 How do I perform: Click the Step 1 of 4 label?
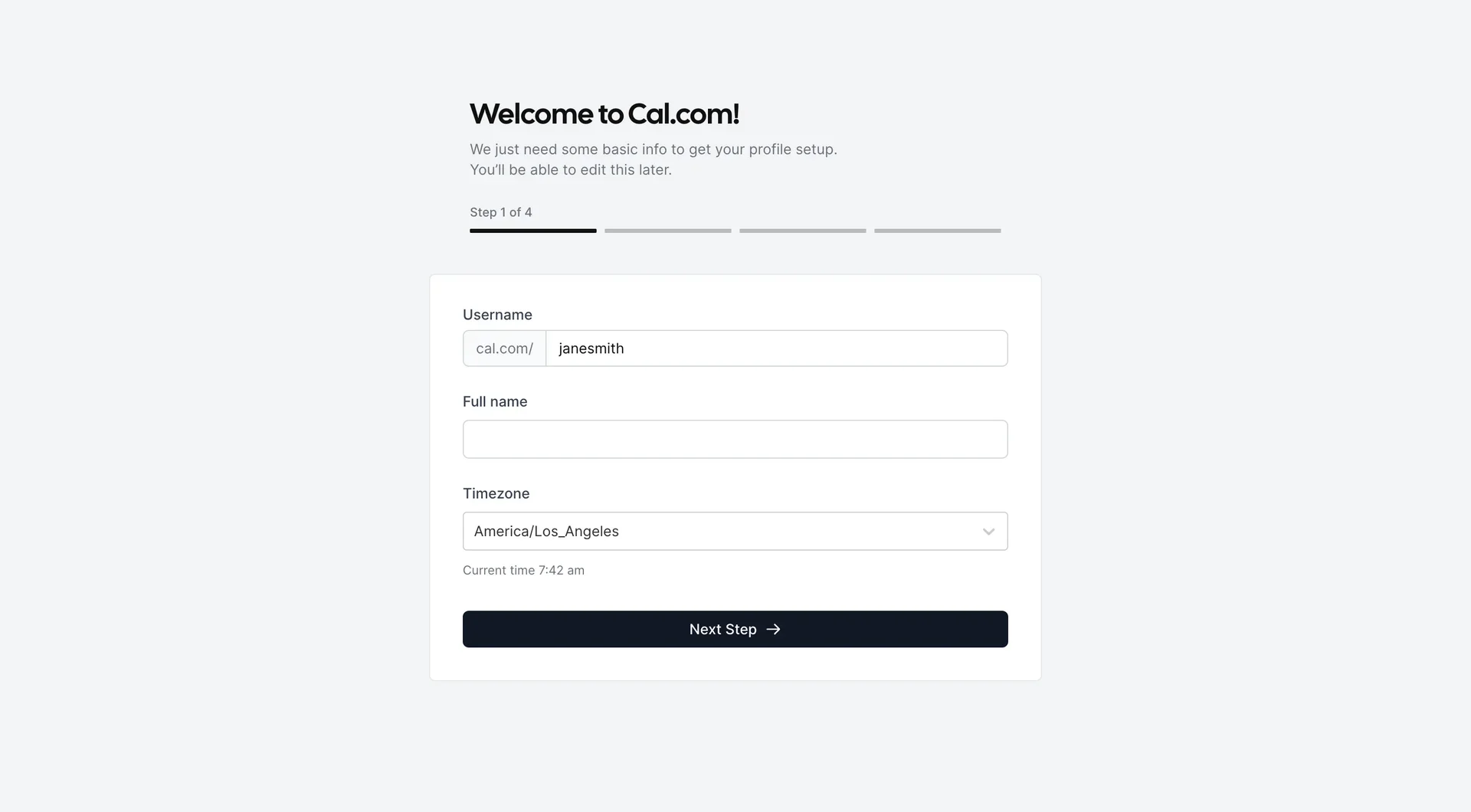point(500,212)
